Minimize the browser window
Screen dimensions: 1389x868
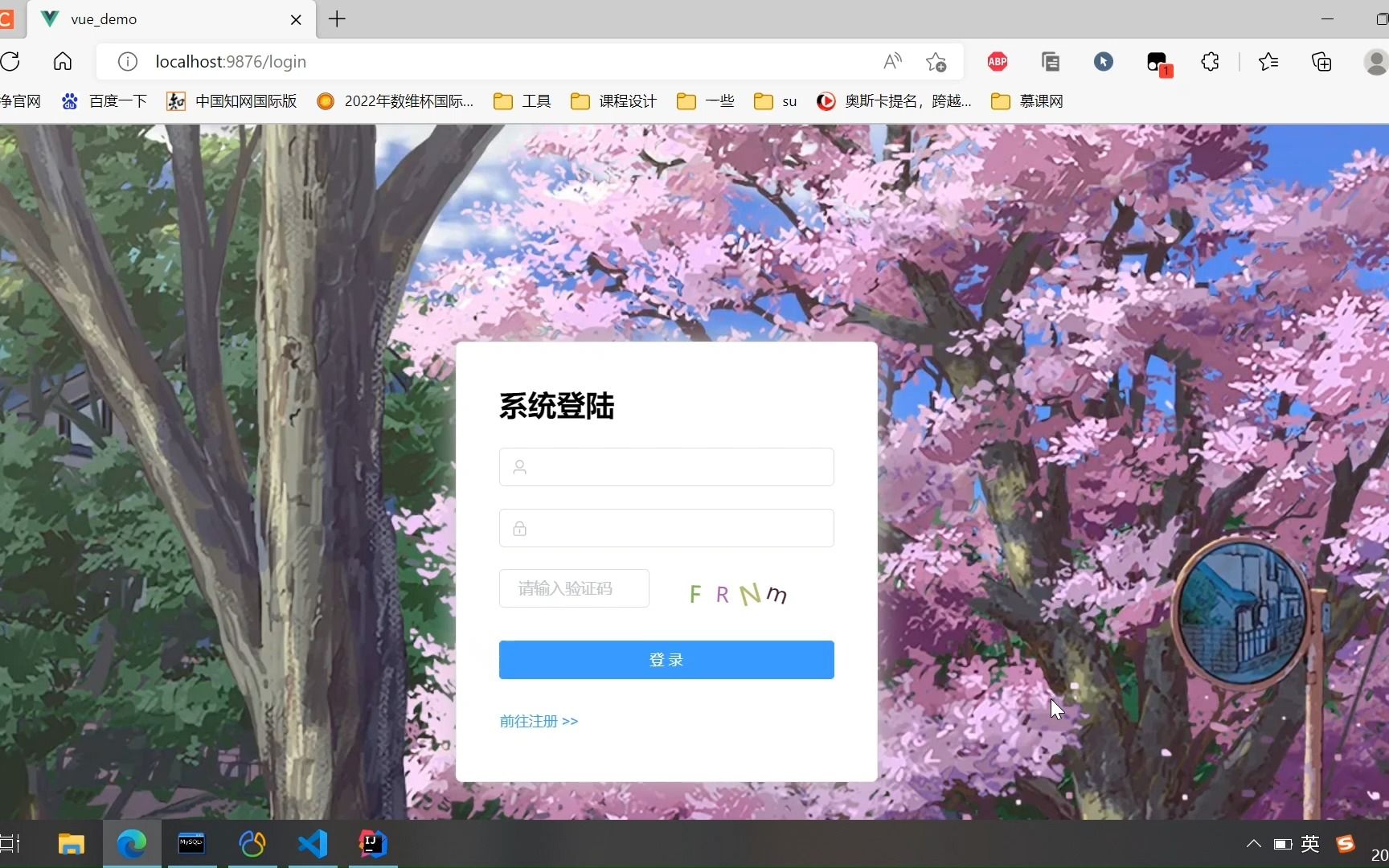click(1327, 18)
